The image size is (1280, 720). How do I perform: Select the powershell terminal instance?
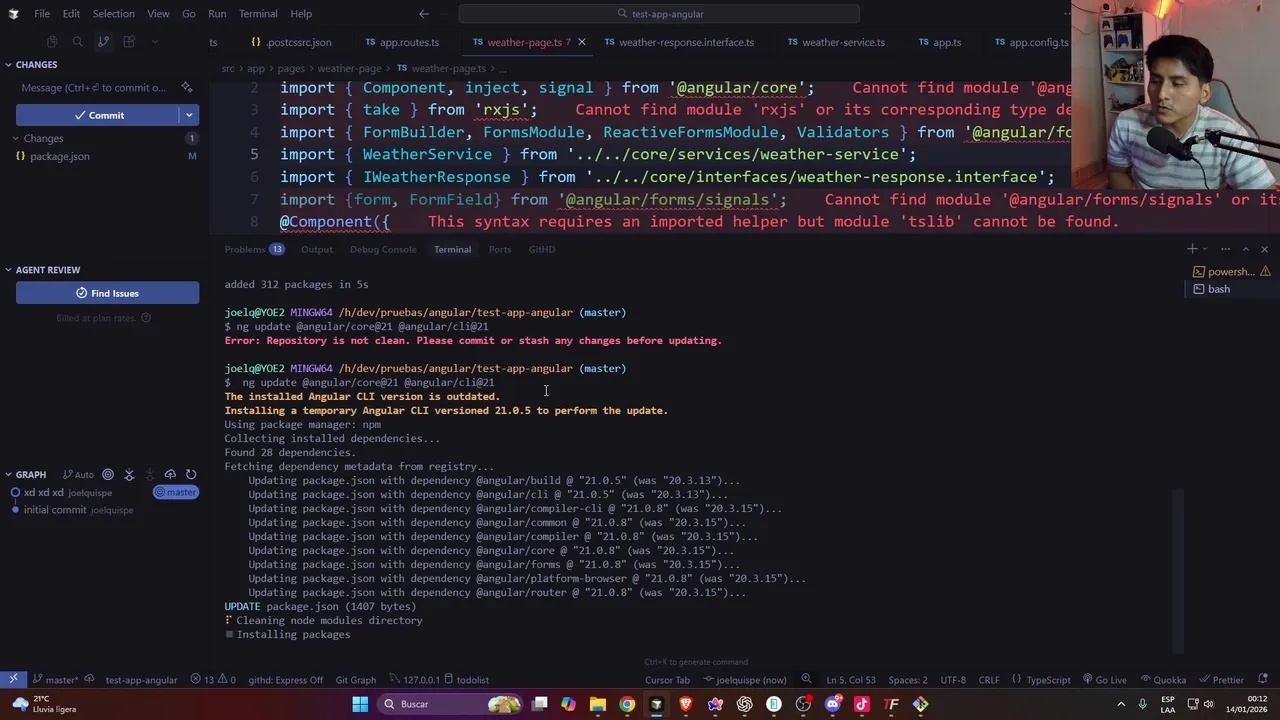[1231, 271]
